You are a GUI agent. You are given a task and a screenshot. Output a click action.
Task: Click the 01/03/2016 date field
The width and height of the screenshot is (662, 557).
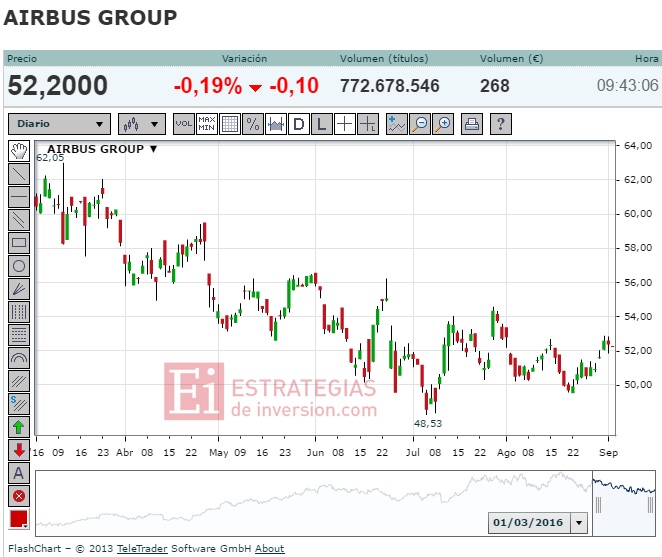point(529,523)
